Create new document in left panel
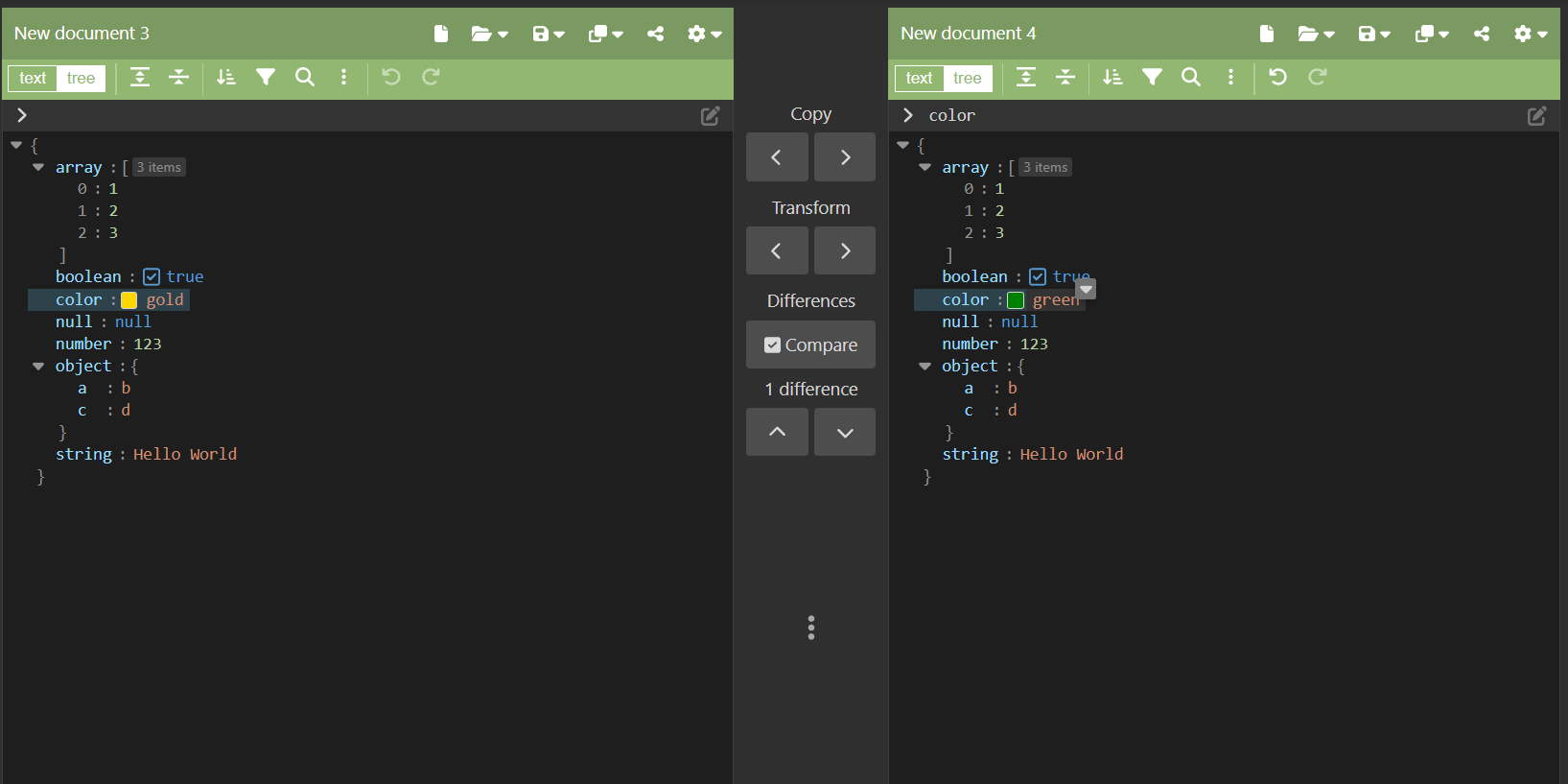The width and height of the screenshot is (1568, 784). pos(441,34)
